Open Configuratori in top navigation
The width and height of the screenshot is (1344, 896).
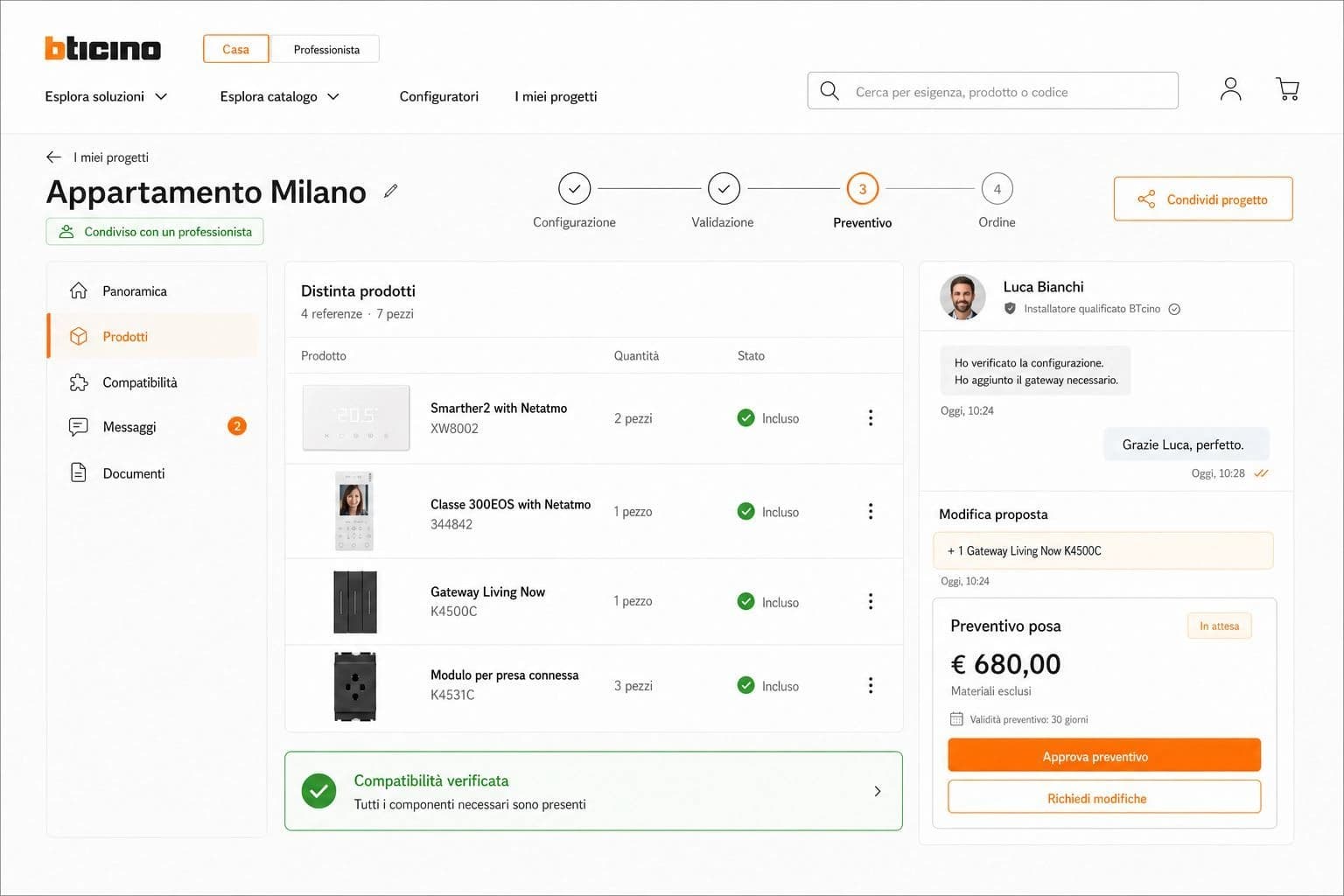[x=438, y=96]
